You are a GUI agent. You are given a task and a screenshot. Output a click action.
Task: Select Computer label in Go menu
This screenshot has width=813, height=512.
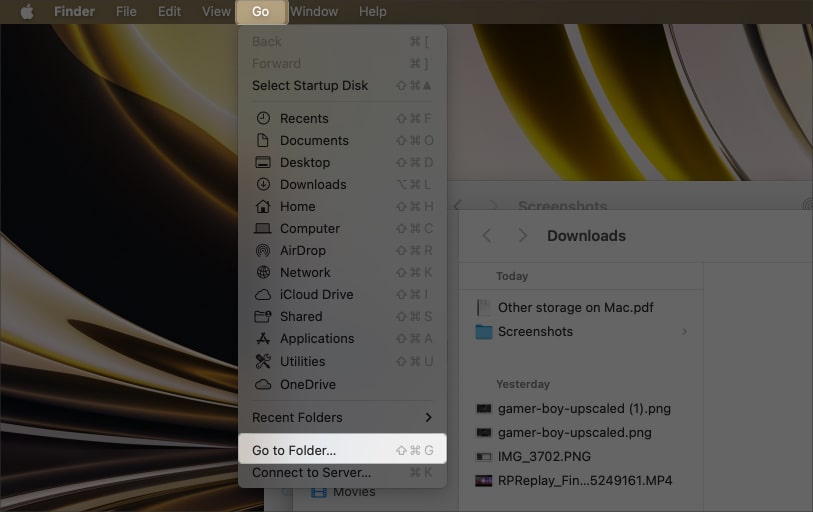(x=310, y=228)
